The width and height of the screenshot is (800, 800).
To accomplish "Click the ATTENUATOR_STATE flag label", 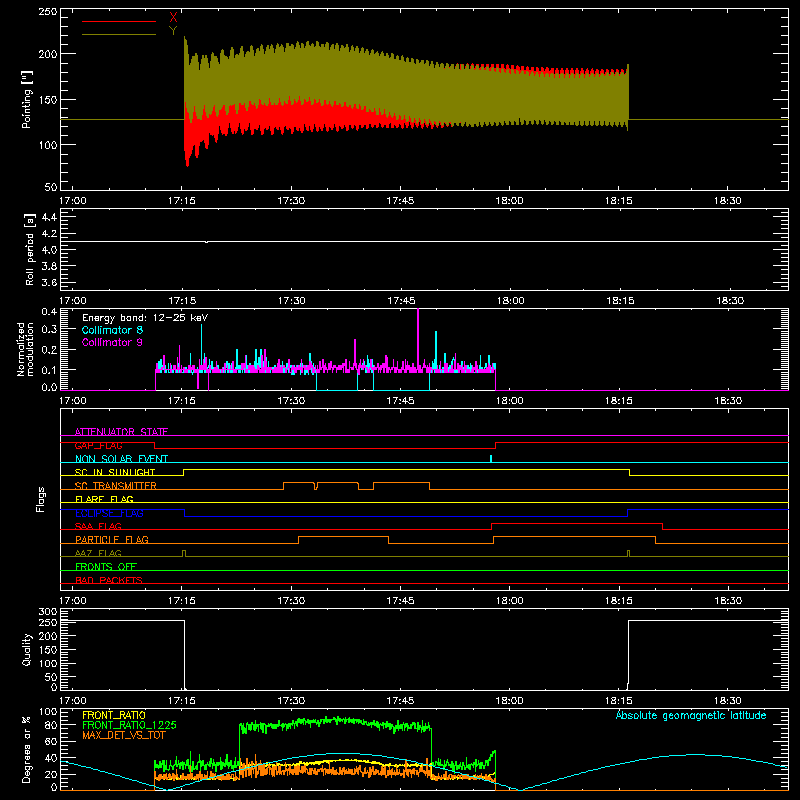I will click(x=121, y=432).
